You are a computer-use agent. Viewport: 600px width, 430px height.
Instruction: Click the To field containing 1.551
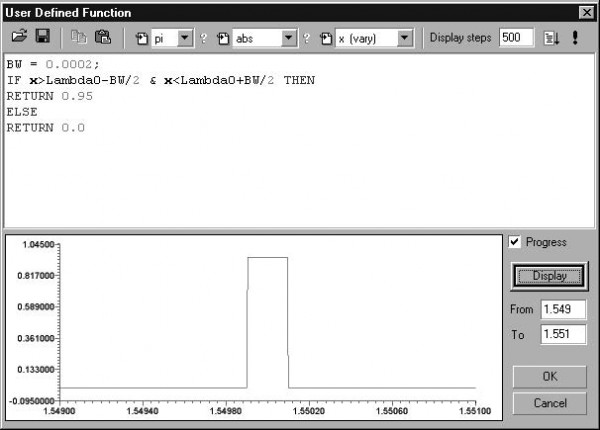pyautogui.click(x=563, y=334)
